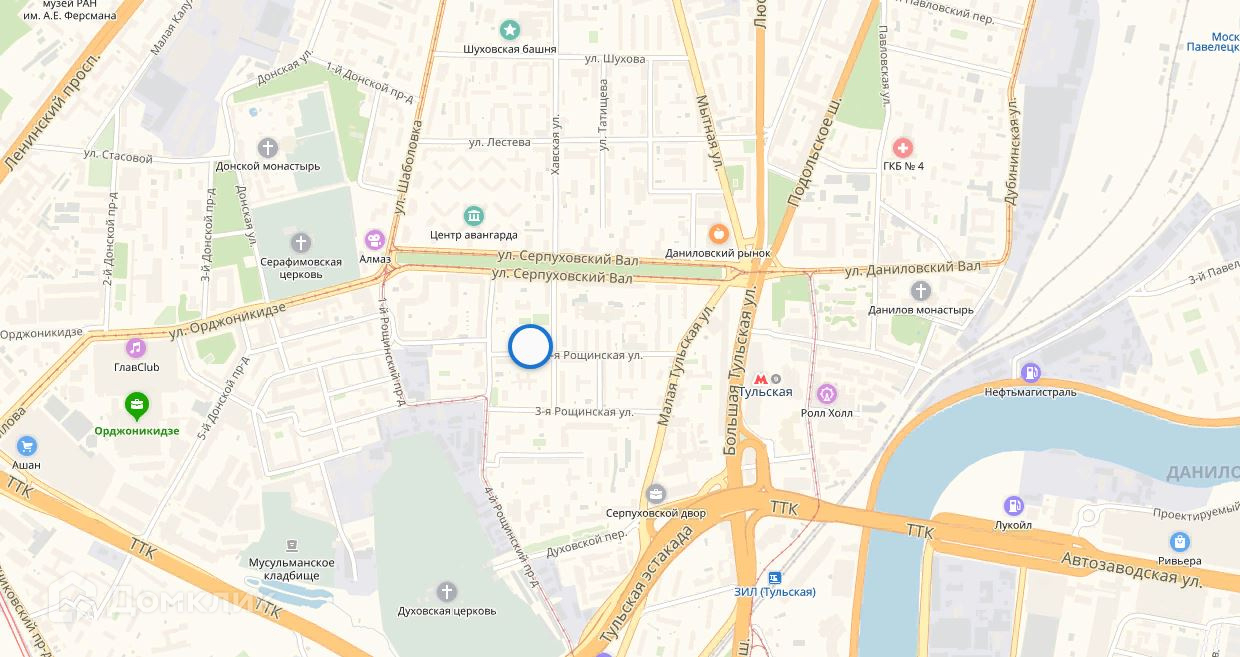Select the Центр авангарда museum icon

pos(473,216)
